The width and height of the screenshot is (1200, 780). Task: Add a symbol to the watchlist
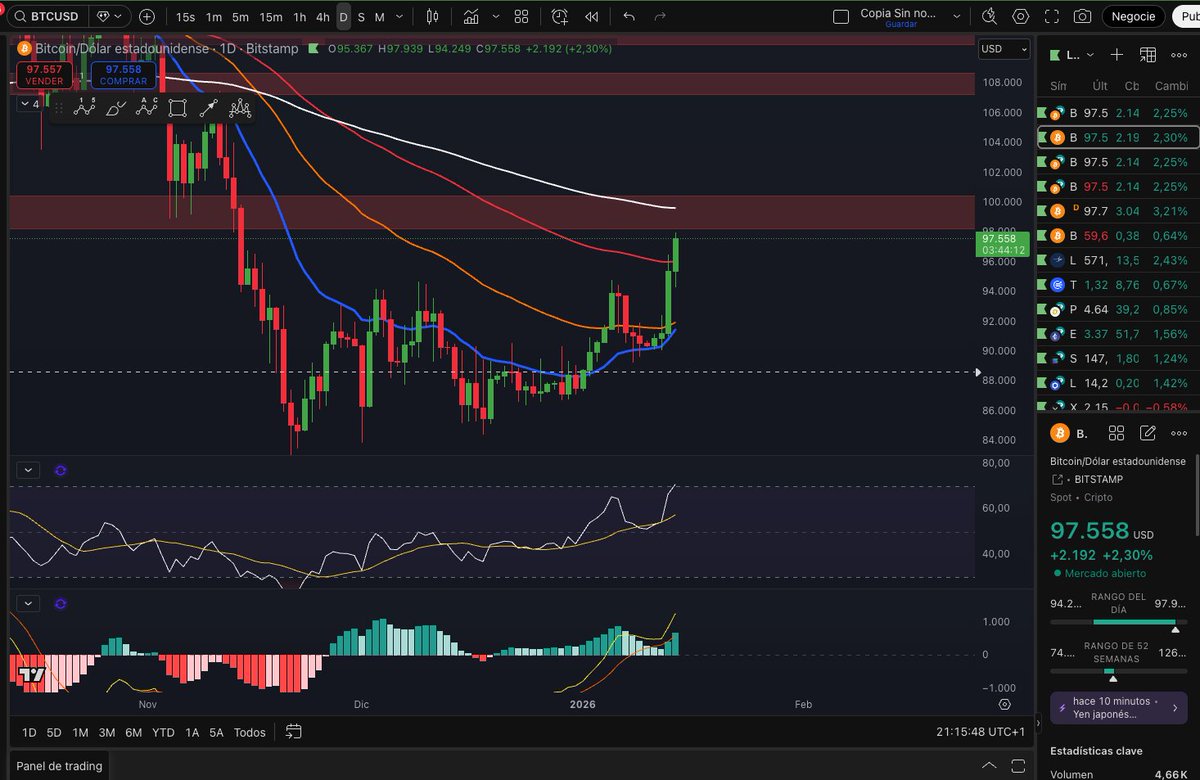click(1117, 55)
